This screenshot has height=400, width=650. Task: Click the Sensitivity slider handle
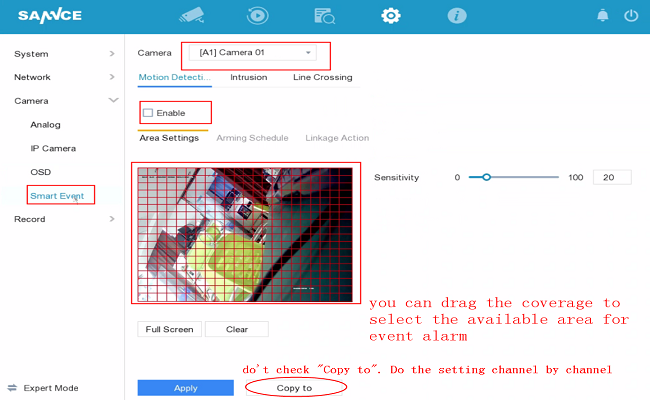pyautogui.click(x=487, y=177)
